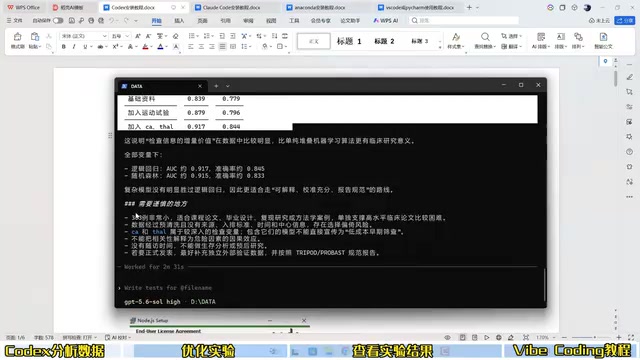The image size is (640, 360).
Task: Click the Format Painter icon
Action: [18, 37]
